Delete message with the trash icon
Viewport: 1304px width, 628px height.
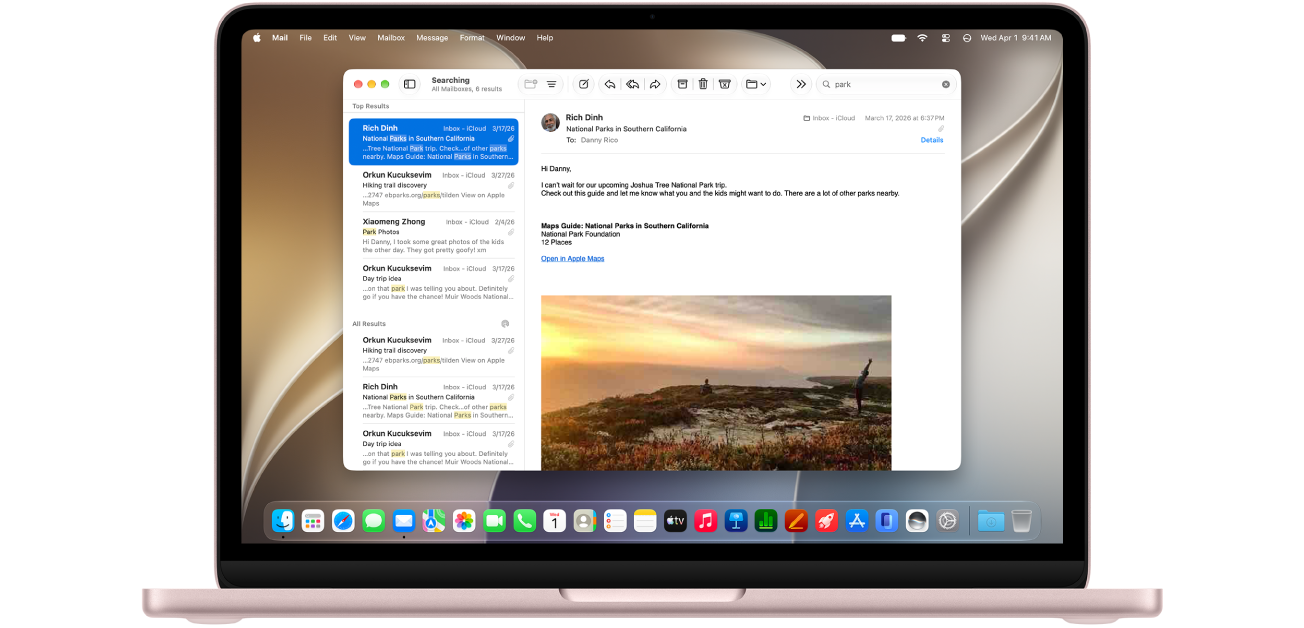tap(703, 84)
